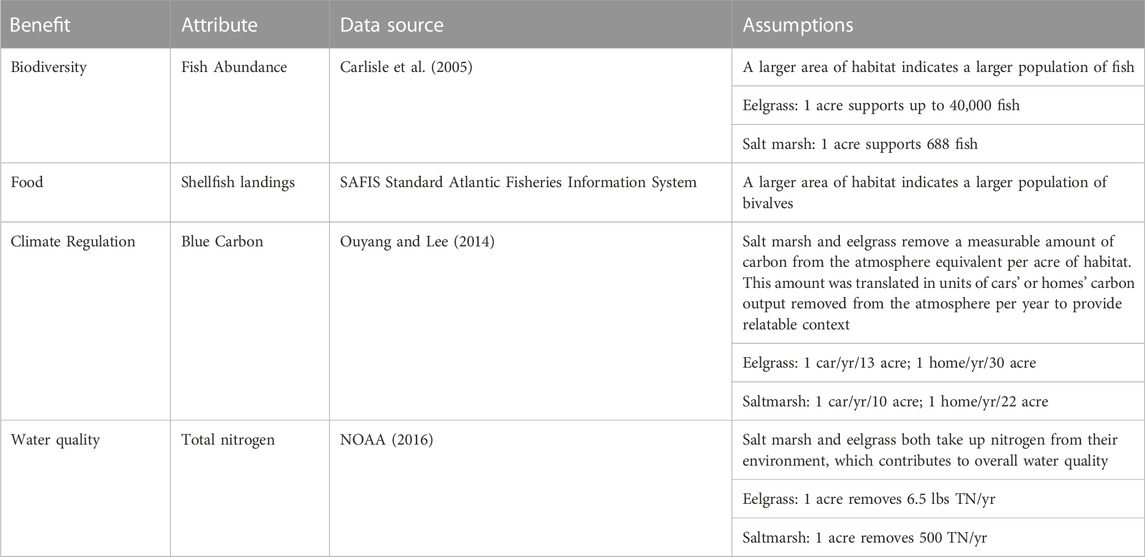Select the Saltmarsh 500 TN/yr row

[x=938, y=538]
